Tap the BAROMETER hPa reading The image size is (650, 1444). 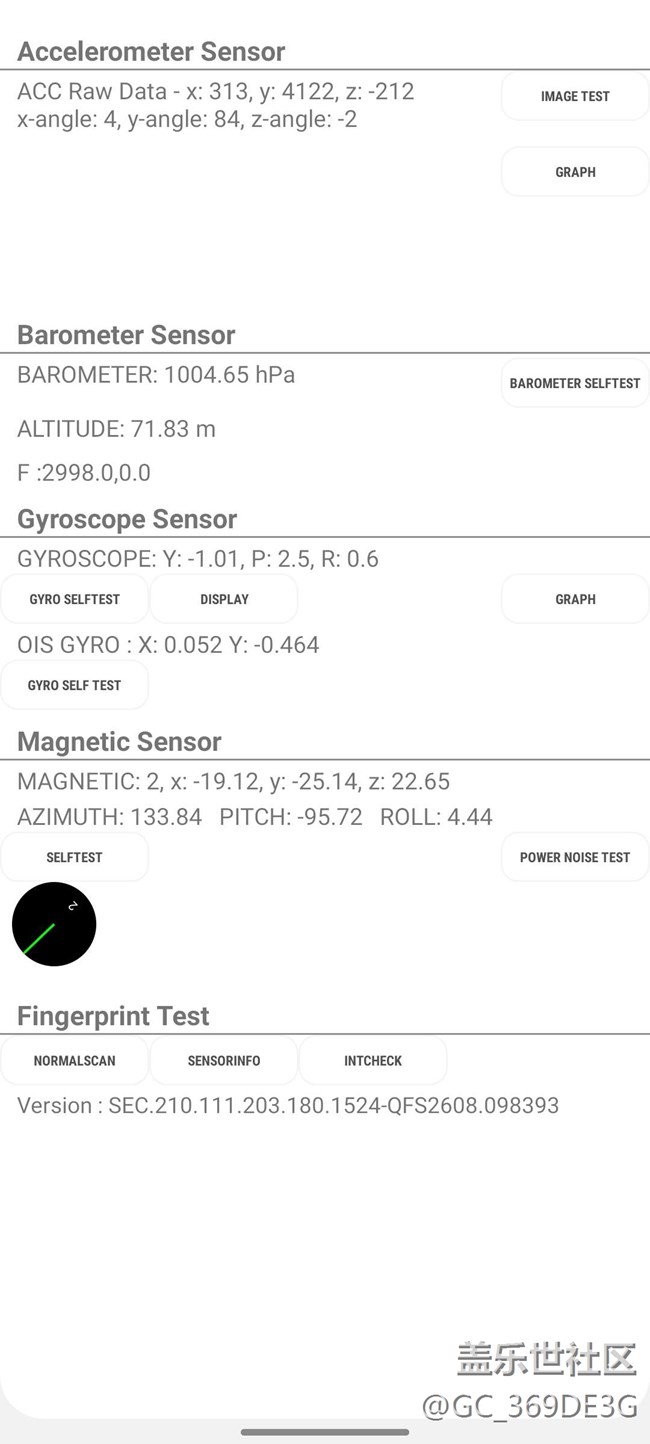[x=156, y=375]
